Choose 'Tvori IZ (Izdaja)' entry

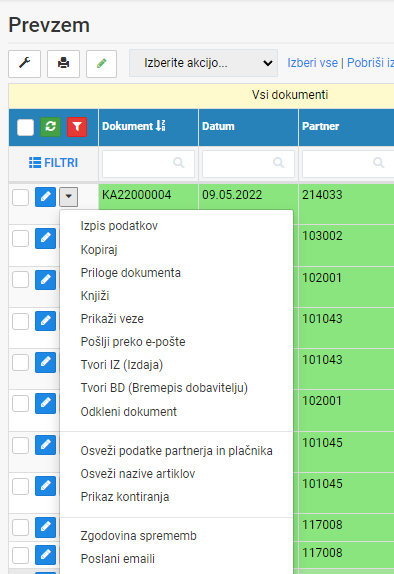pos(122,365)
